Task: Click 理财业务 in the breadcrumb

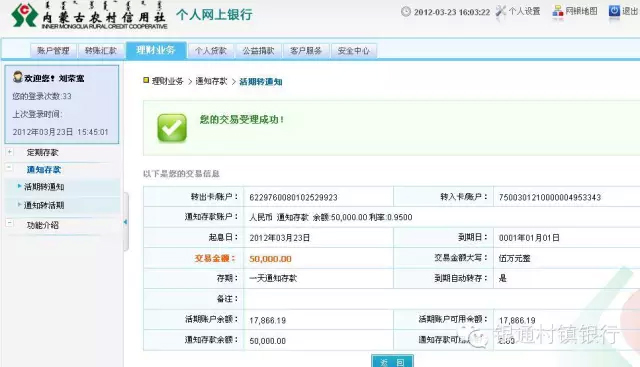Action: point(167,81)
